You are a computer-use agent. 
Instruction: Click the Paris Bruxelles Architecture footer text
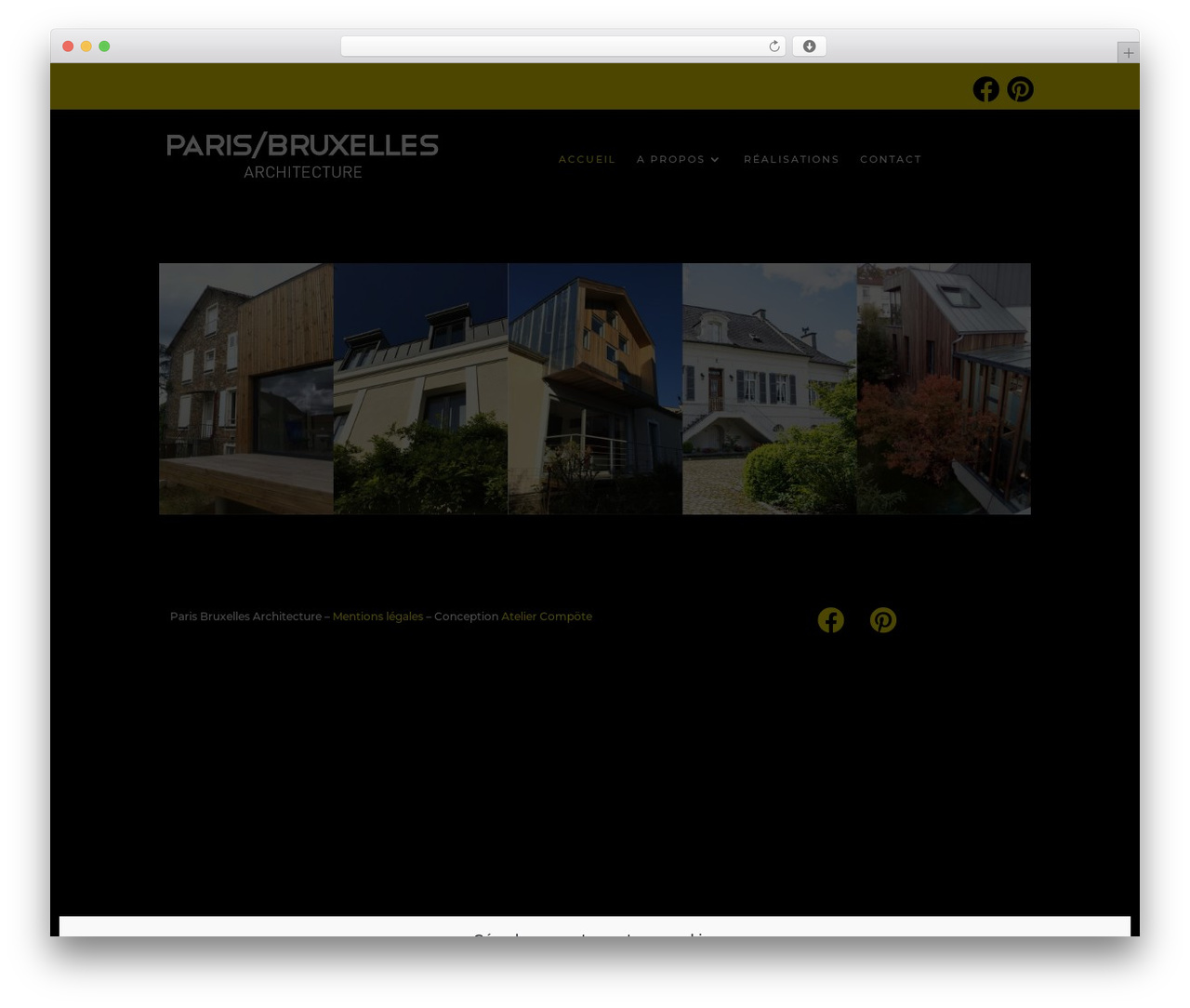point(245,617)
